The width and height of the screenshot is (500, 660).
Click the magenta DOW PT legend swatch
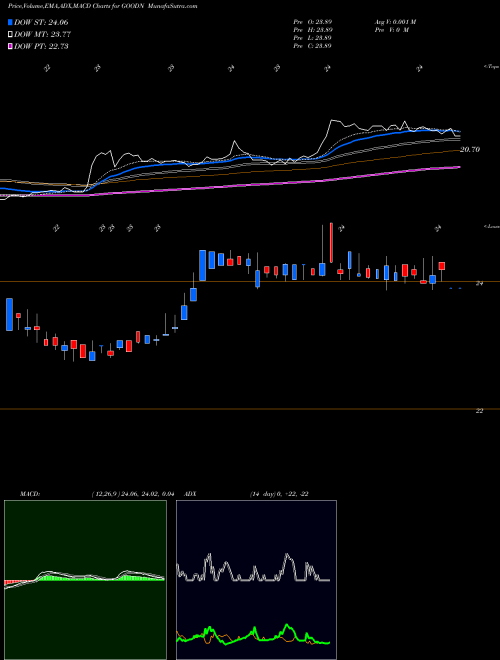[11, 46]
